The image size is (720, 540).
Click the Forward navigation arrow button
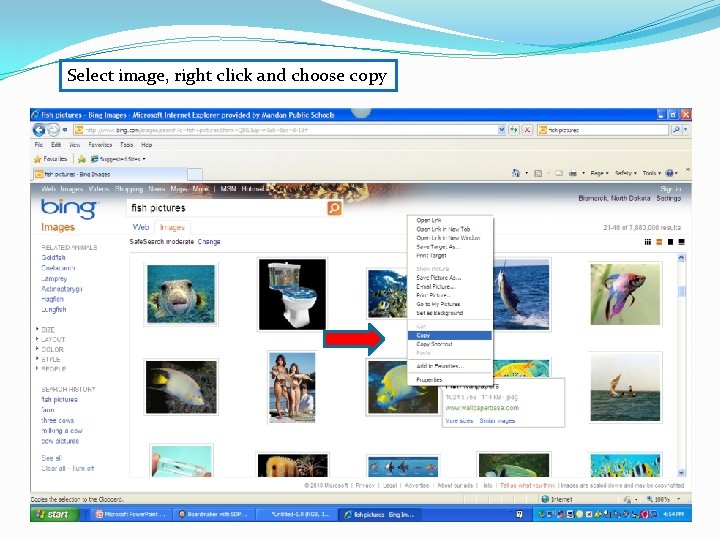click(53, 130)
